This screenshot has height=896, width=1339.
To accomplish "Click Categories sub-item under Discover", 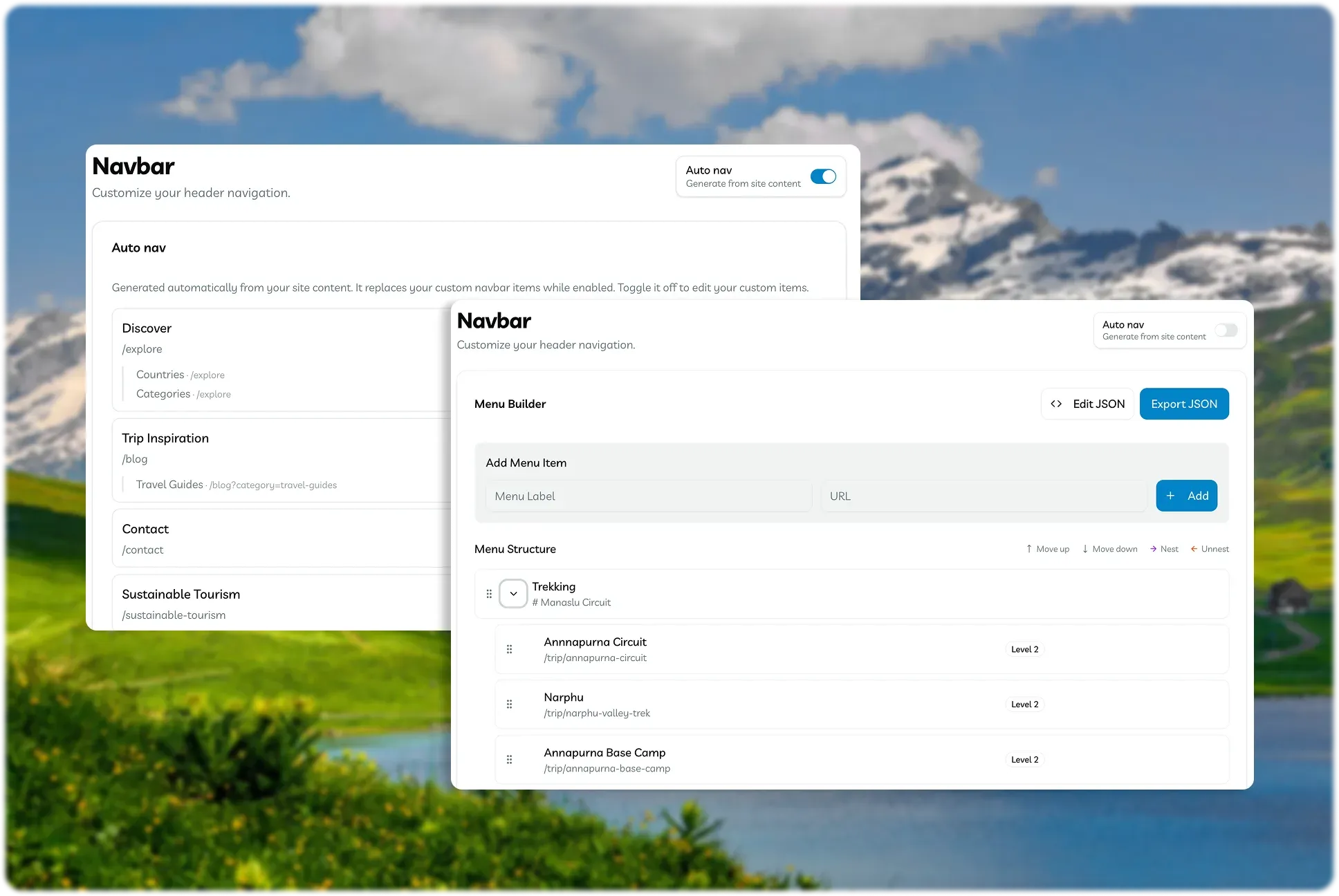I will pyautogui.click(x=163, y=393).
